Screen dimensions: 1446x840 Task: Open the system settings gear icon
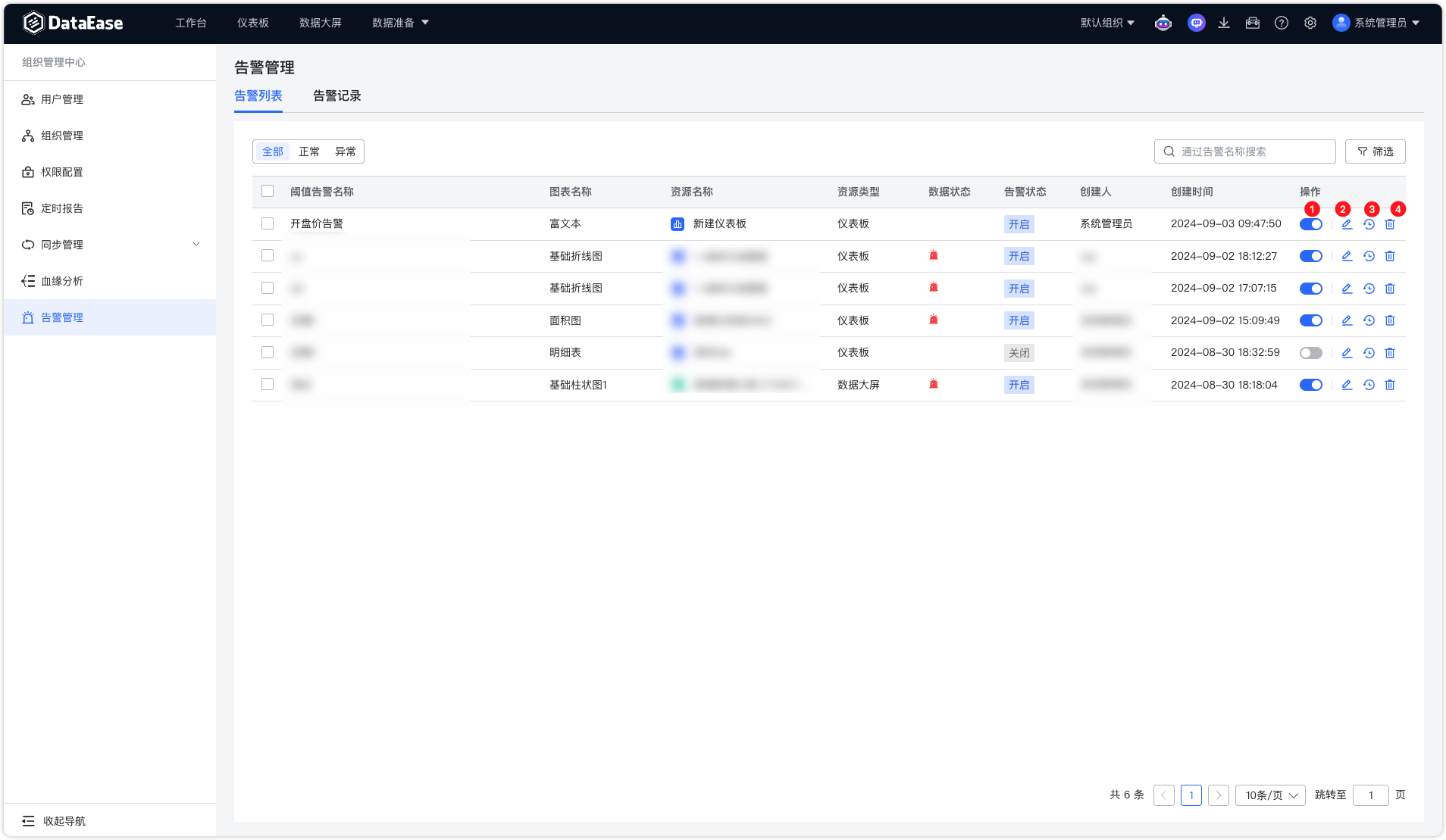coord(1310,23)
